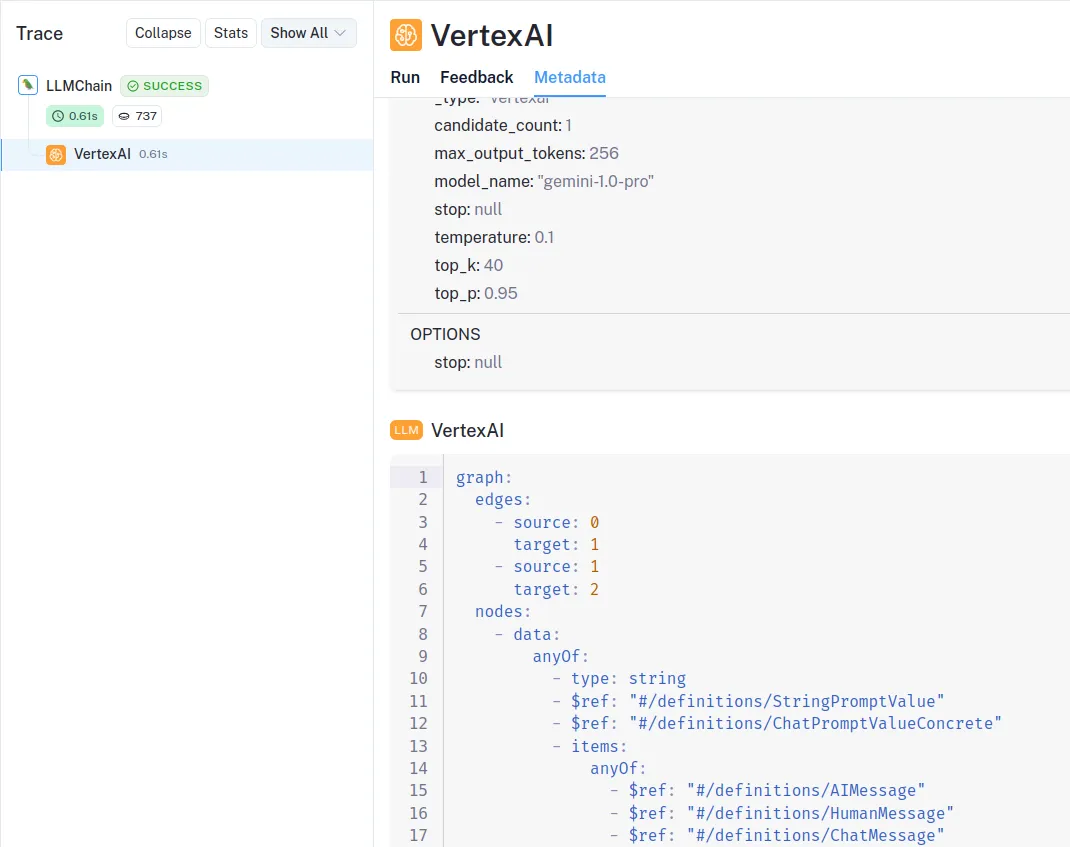
Task: Switch to the Feedback tab
Action: pos(476,77)
